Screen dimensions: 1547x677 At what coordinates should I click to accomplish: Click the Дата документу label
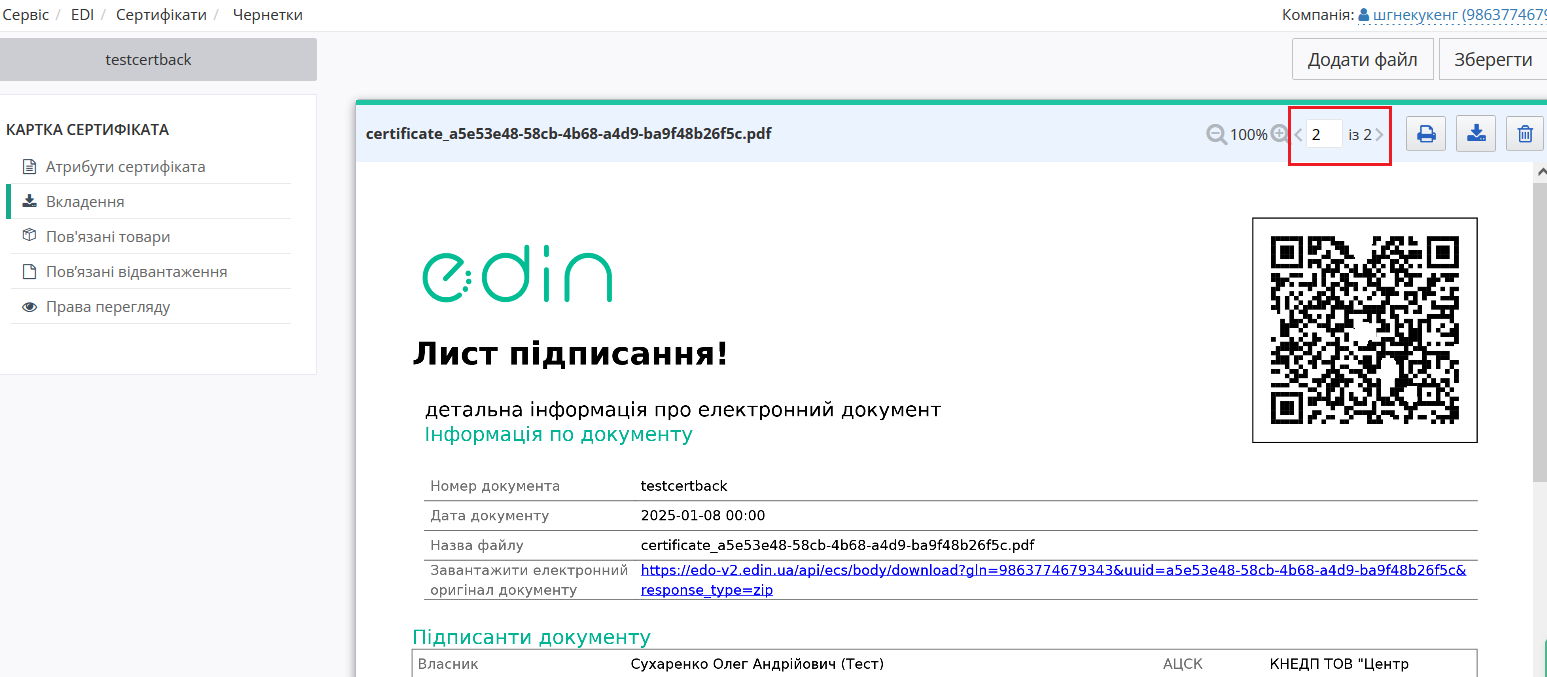pos(490,516)
